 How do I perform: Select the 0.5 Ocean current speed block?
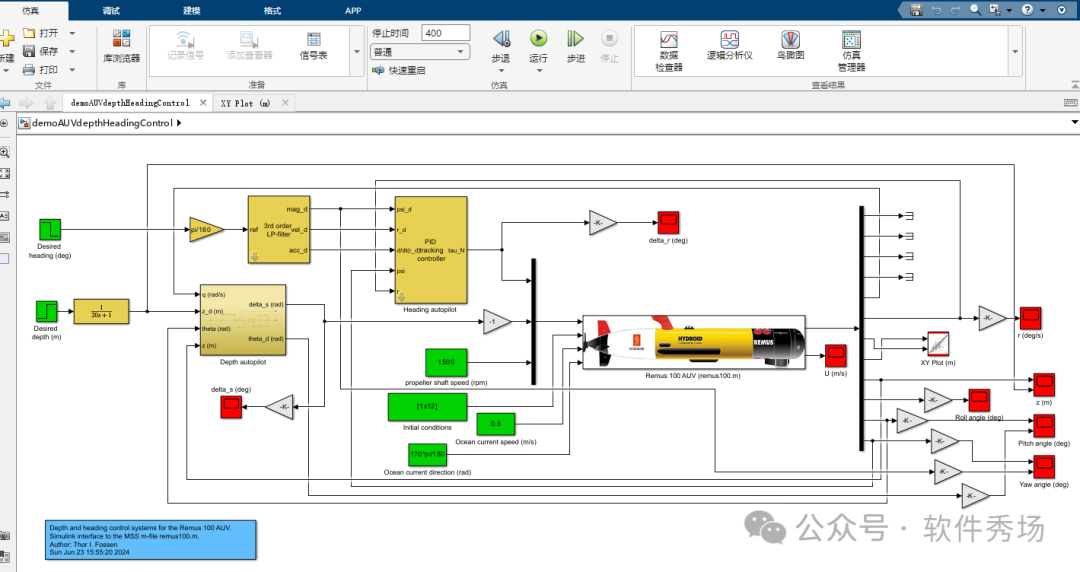(495, 424)
